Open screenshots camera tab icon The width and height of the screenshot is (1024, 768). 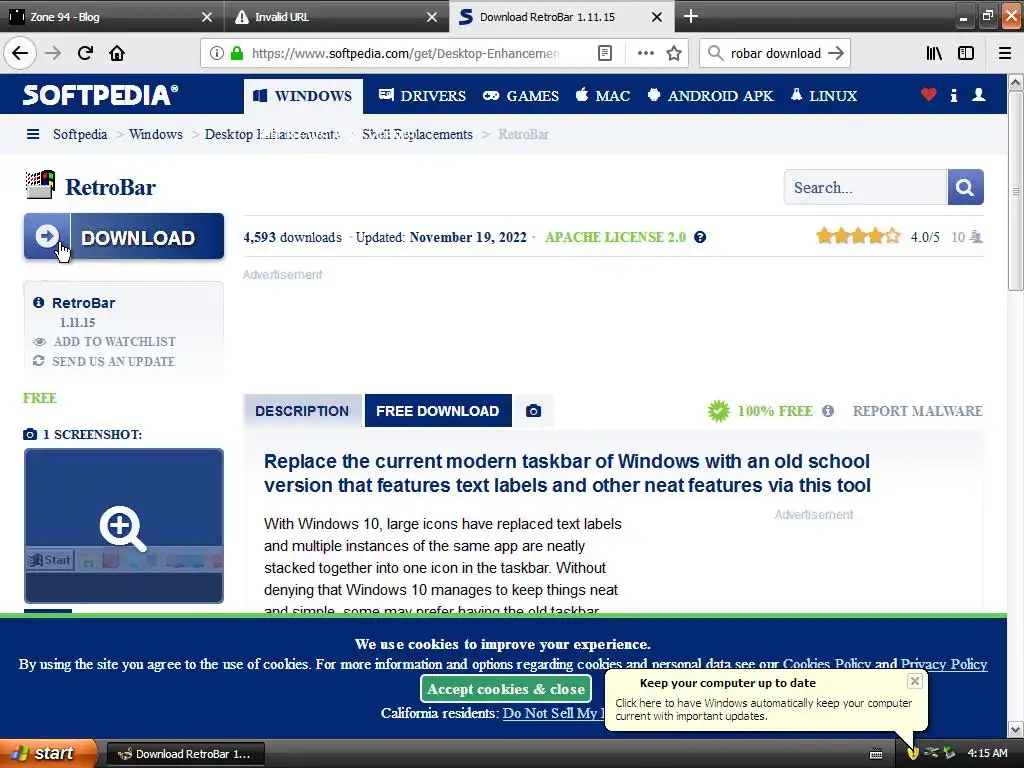tap(533, 411)
